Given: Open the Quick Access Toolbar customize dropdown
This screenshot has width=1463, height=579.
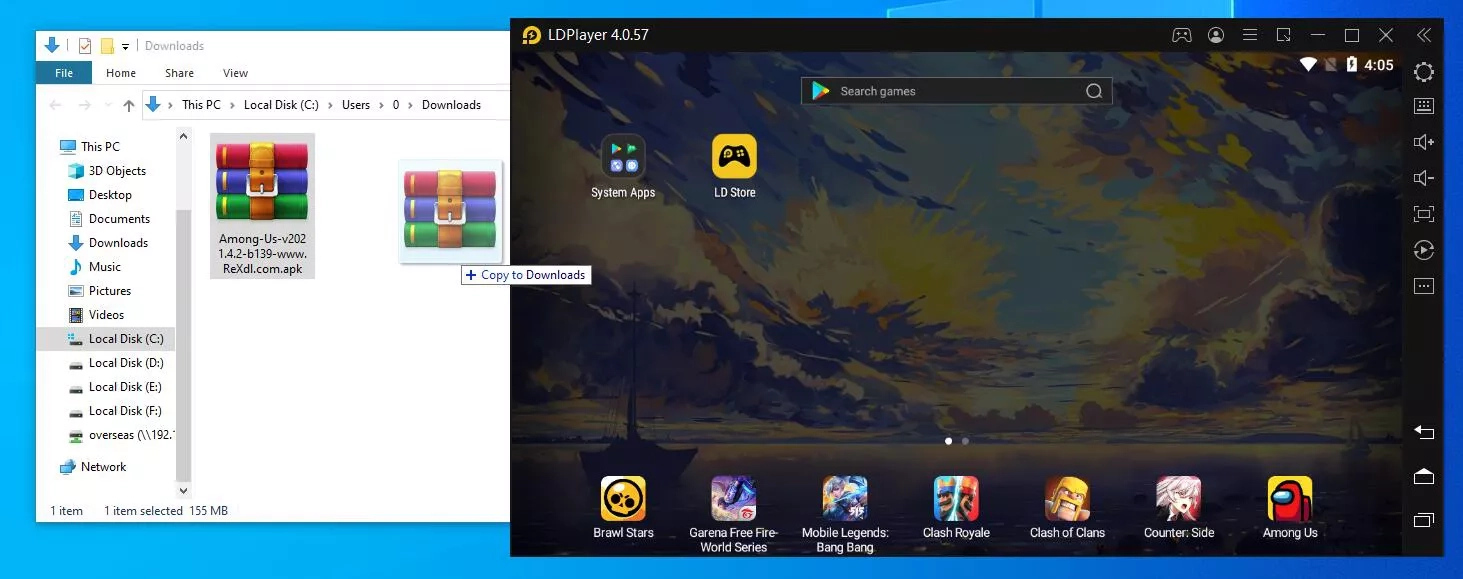Looking at the screenshot, I should (x=125, y=46).
